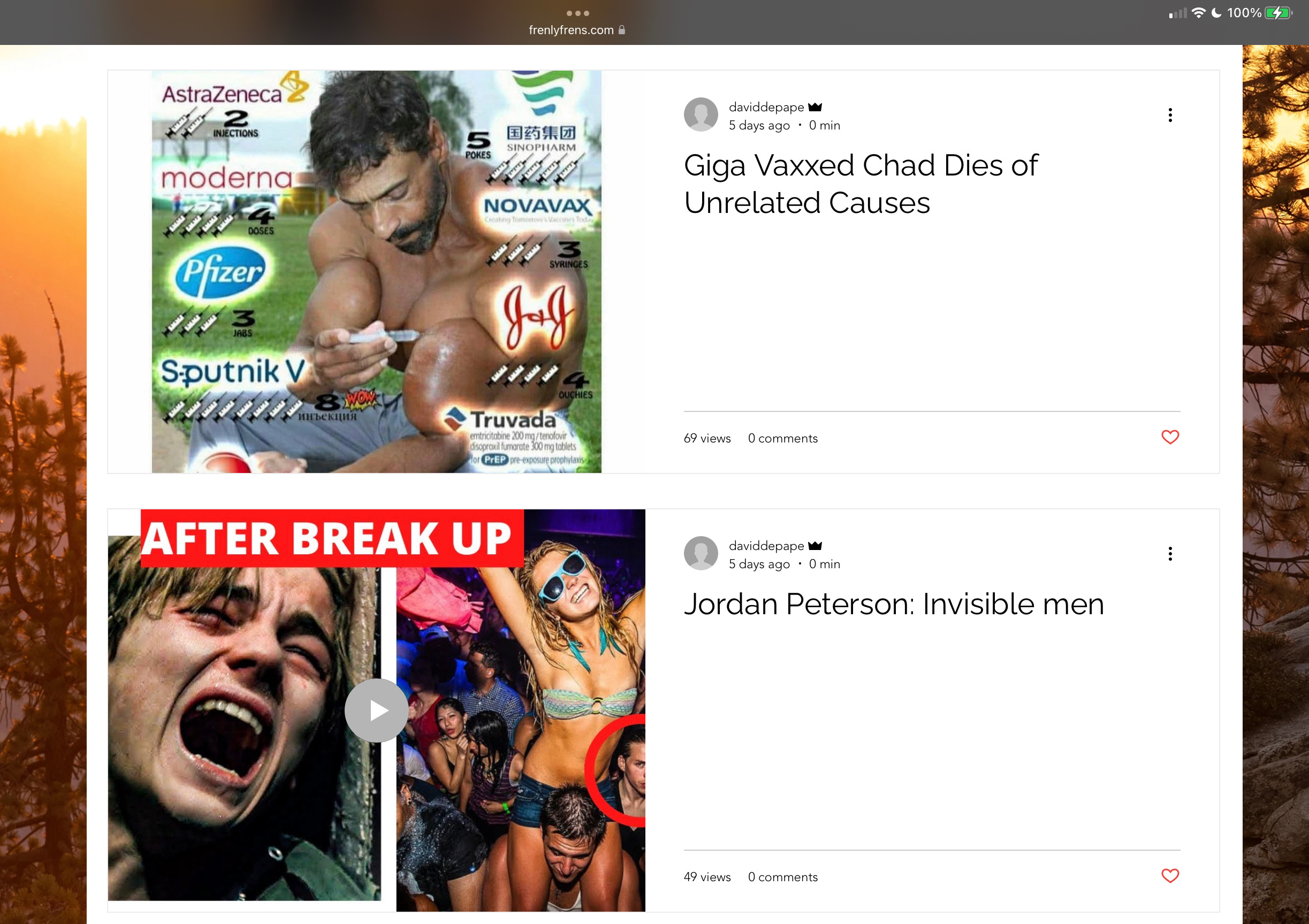The width and height of the screenshot is (1309, 924).
Task: Play the After Break Up video
Action: coord(376,710)
